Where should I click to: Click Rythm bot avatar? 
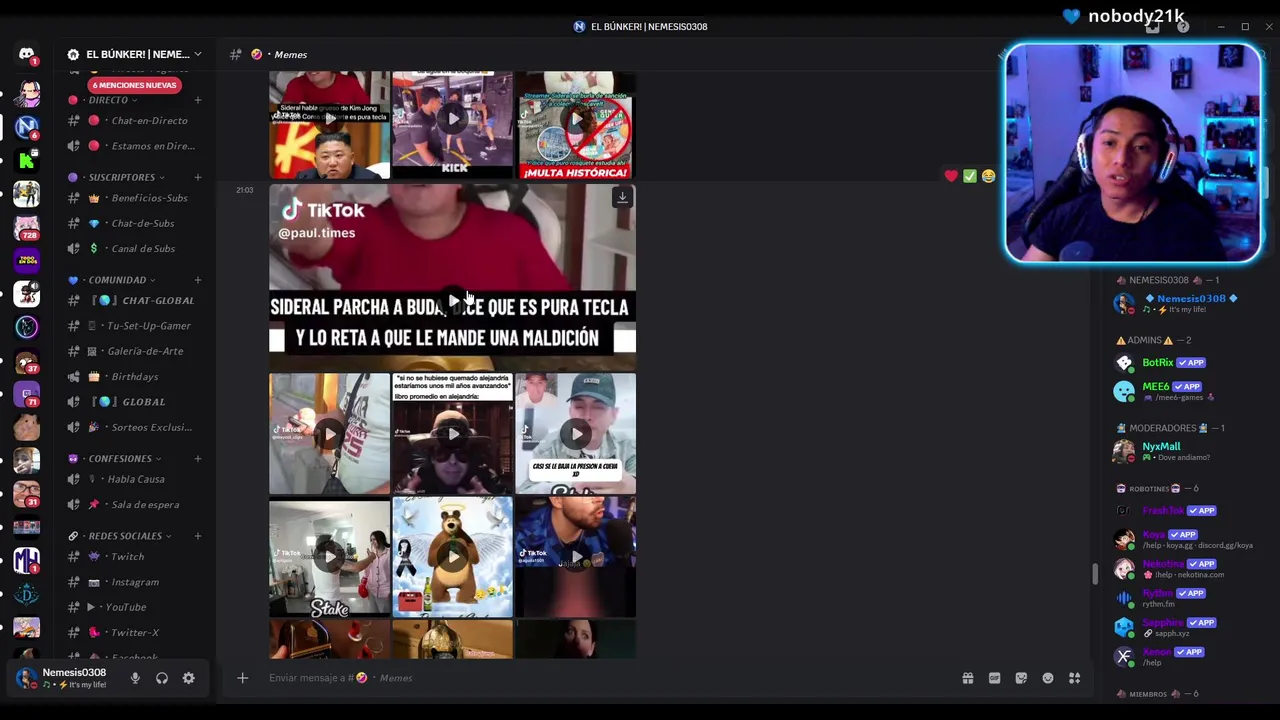(1125, 598)
